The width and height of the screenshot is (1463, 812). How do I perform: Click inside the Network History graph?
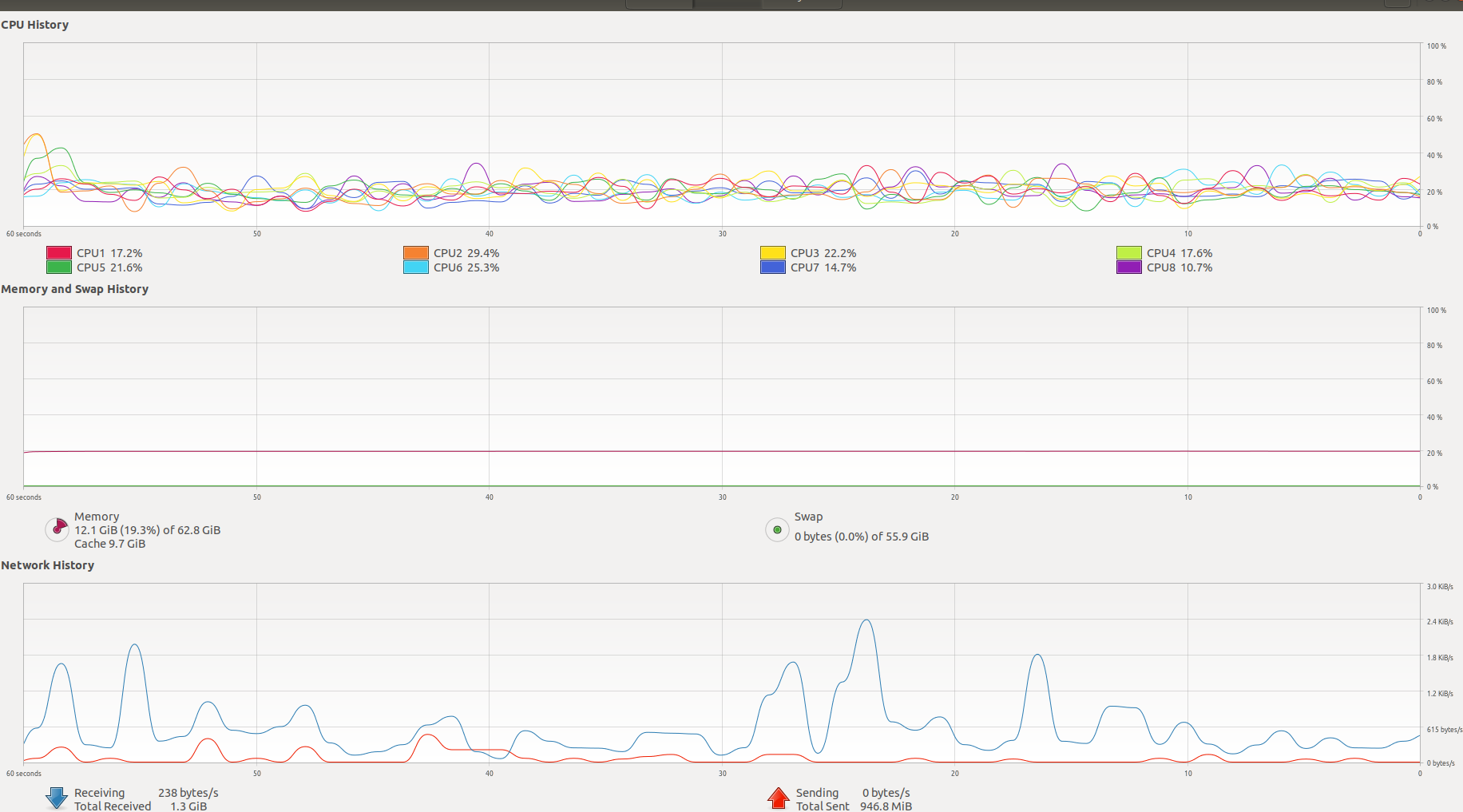click(722, 673)
